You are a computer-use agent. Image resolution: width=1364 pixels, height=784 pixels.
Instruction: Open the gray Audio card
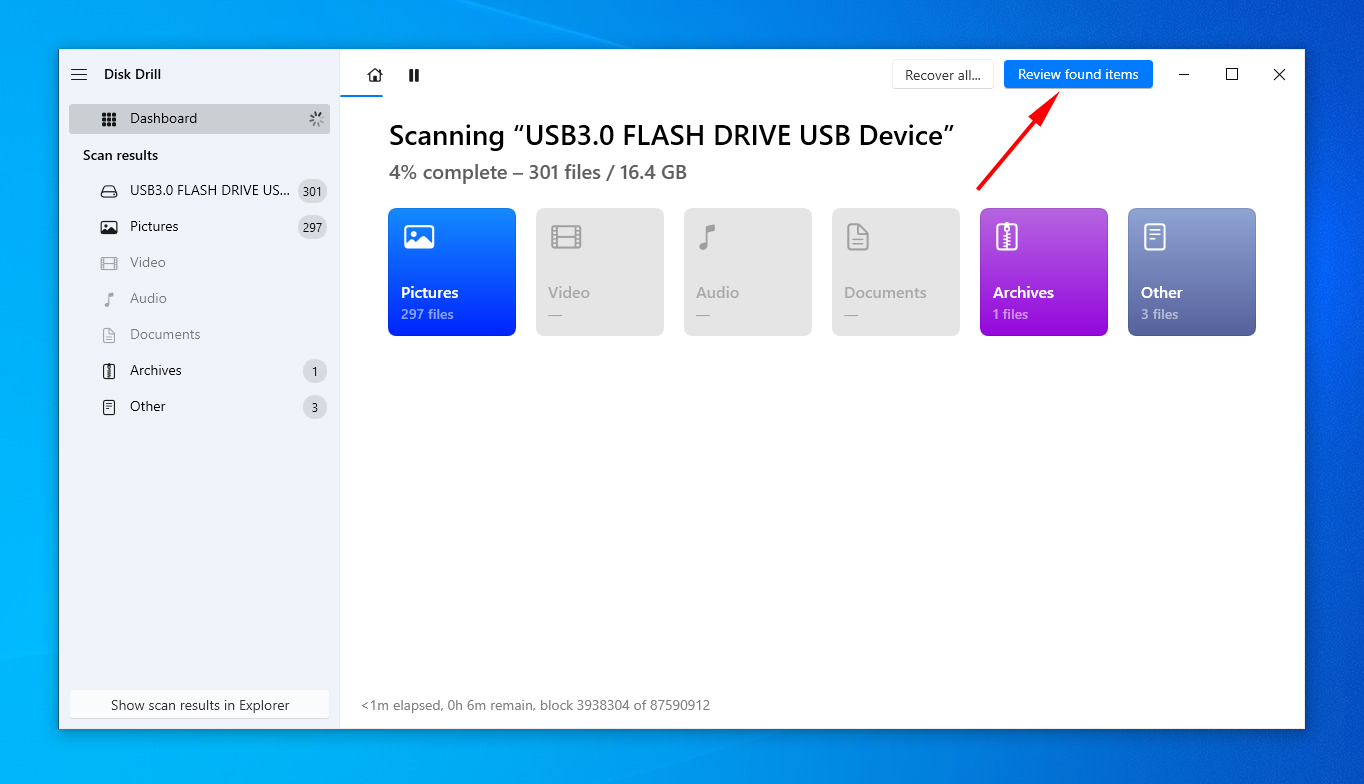pos(748,272)
